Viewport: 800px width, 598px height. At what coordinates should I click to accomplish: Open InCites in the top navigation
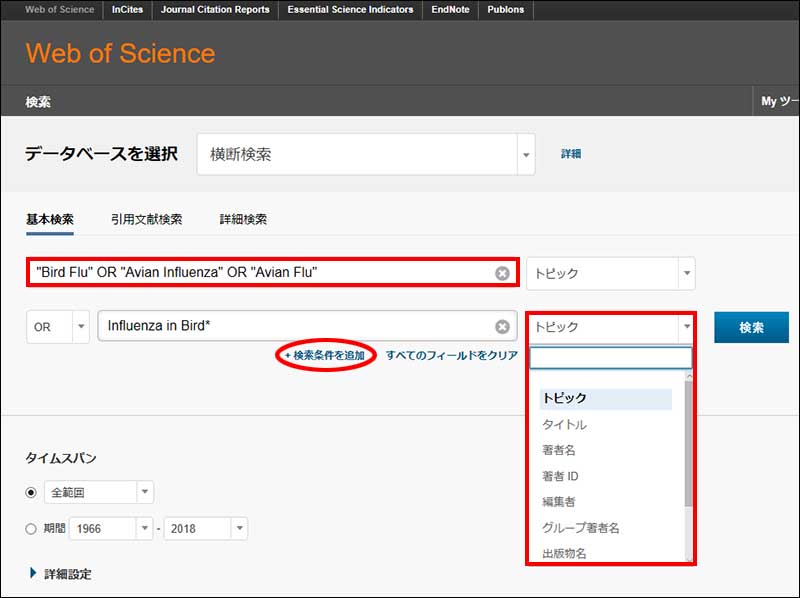pos(128,10)
